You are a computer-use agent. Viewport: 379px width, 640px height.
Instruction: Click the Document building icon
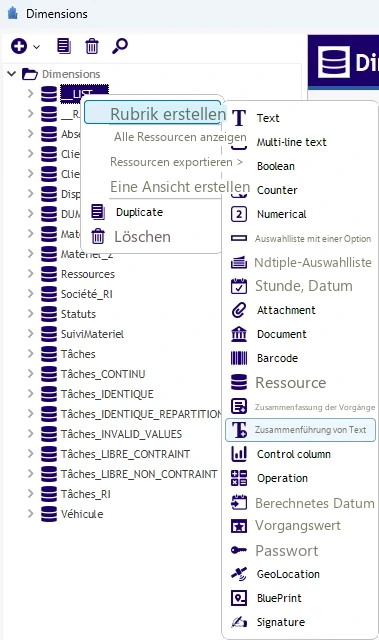click(x=239, y=334)
